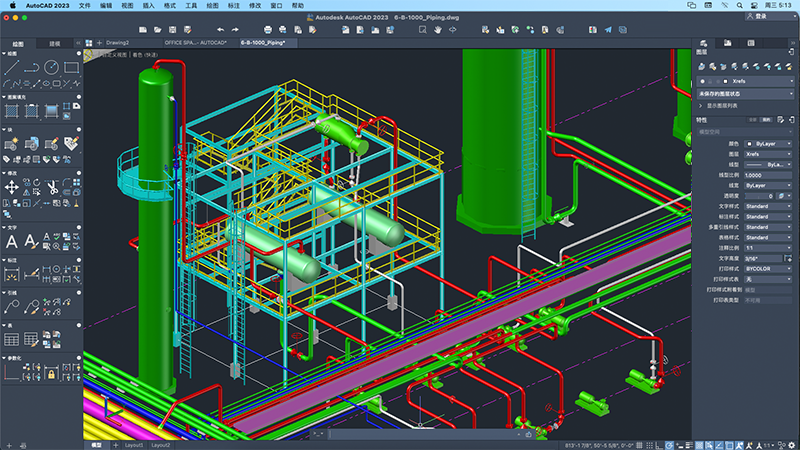The height and width of the screenshot is (450, 800).
Task: Open the 颜色 ByLayer dropdown
Action: pyautogui.click(x=767, y=143)
